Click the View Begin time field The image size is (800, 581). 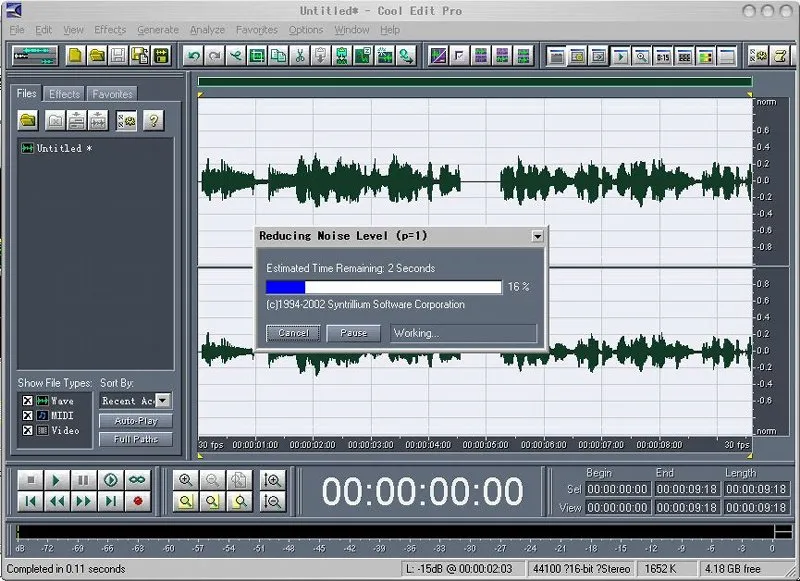tap(617, 508)
